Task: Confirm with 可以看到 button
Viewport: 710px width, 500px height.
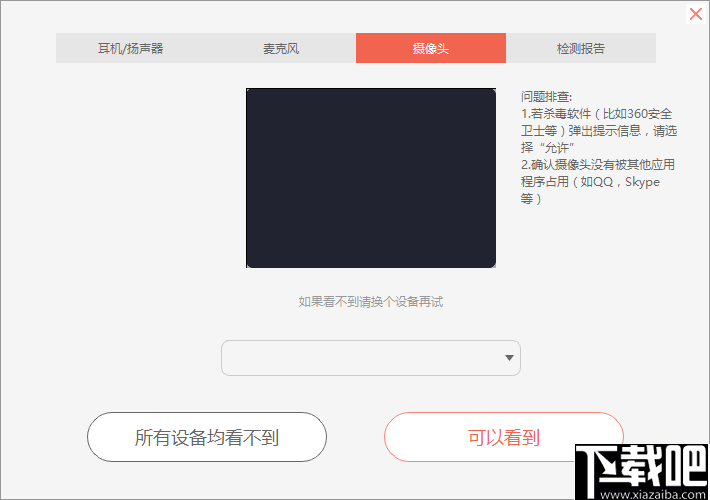Action: click(504, 437)
